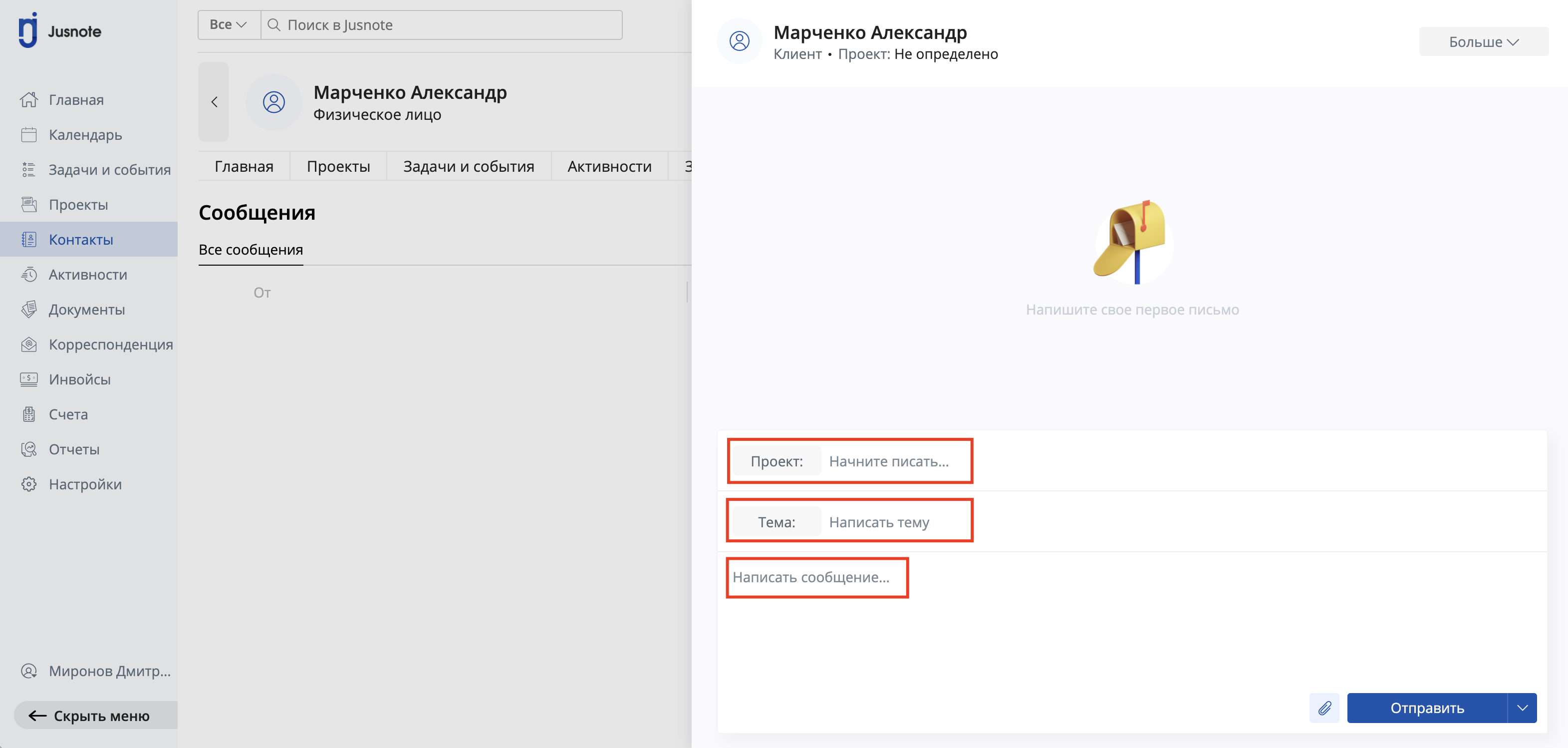Click the Отчеты report icon
The height and width of the screenshot is (748, 1568).
(x=28, y=449)
